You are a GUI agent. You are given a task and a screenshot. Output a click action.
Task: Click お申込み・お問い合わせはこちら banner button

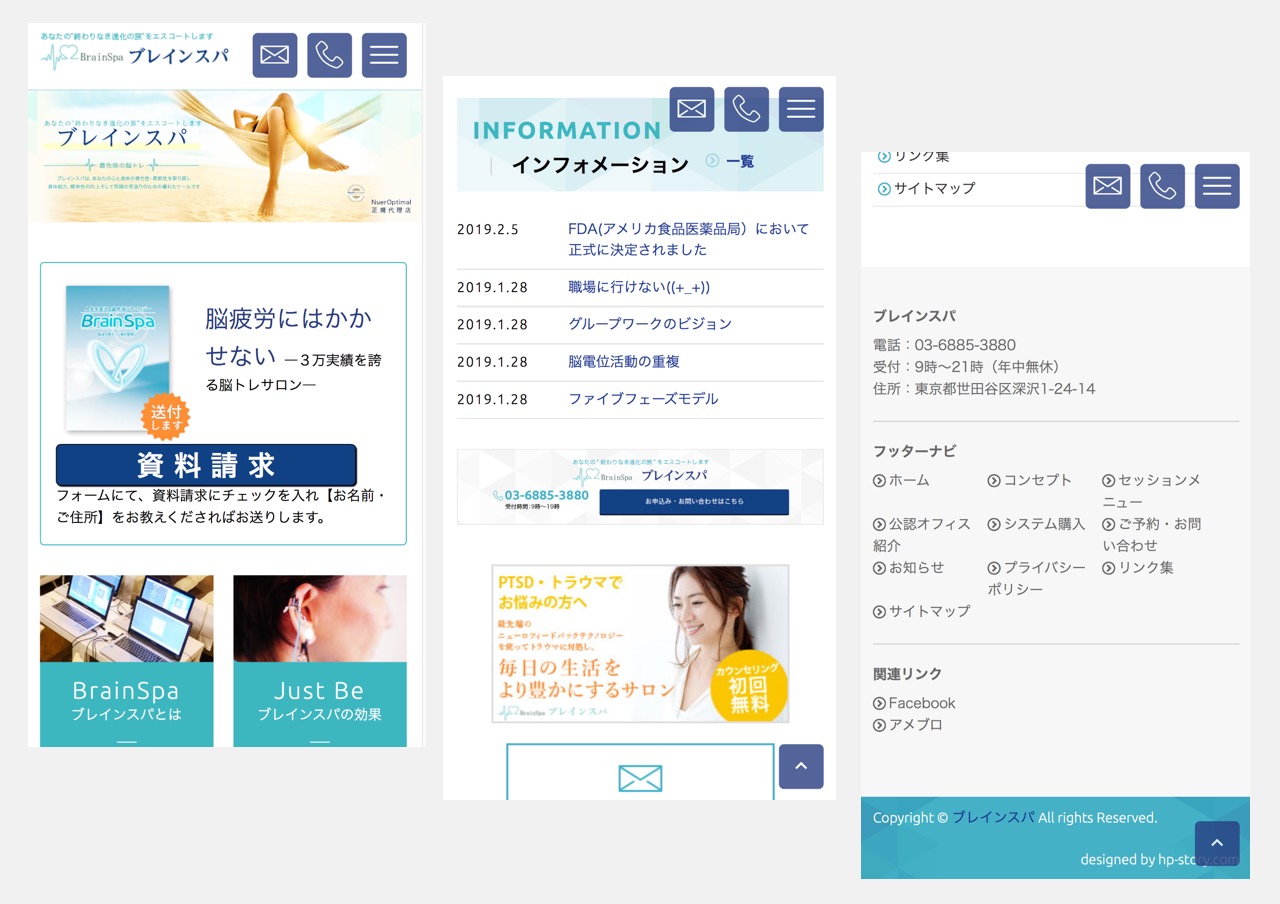(x=694, y=502)
